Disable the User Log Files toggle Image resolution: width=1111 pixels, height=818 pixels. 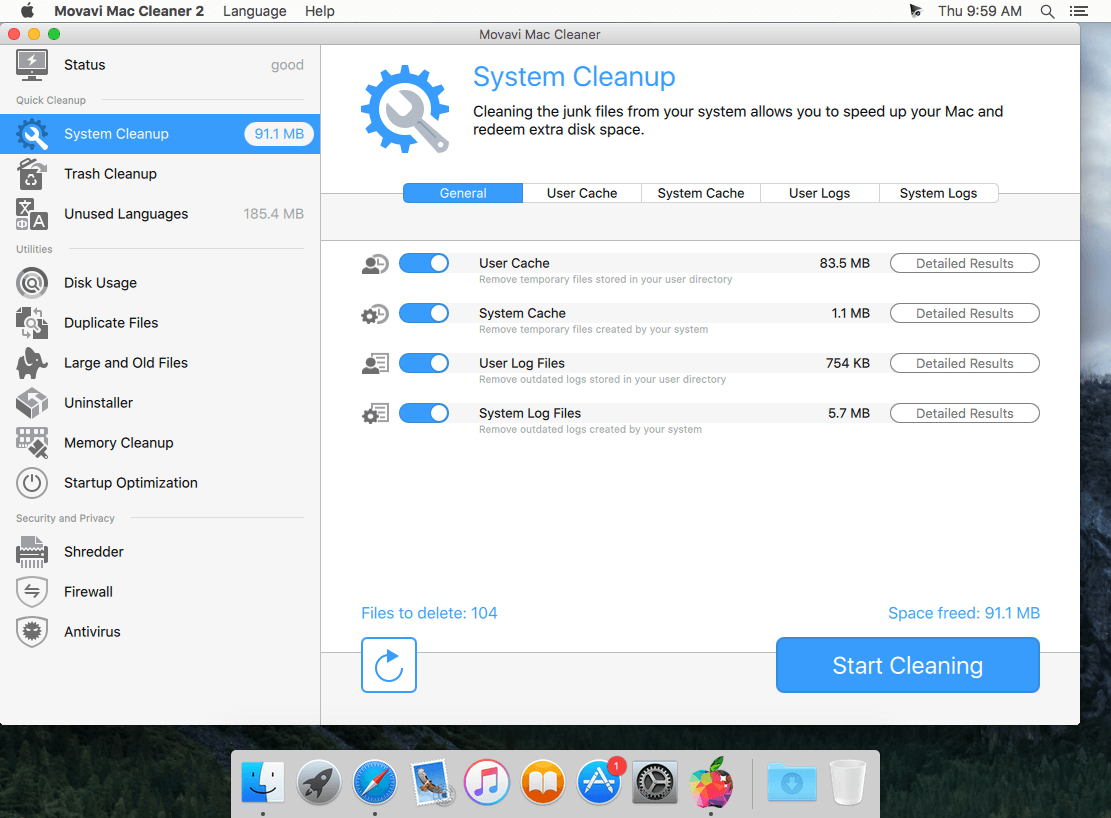pyautogui.click(x=424, y=364)
